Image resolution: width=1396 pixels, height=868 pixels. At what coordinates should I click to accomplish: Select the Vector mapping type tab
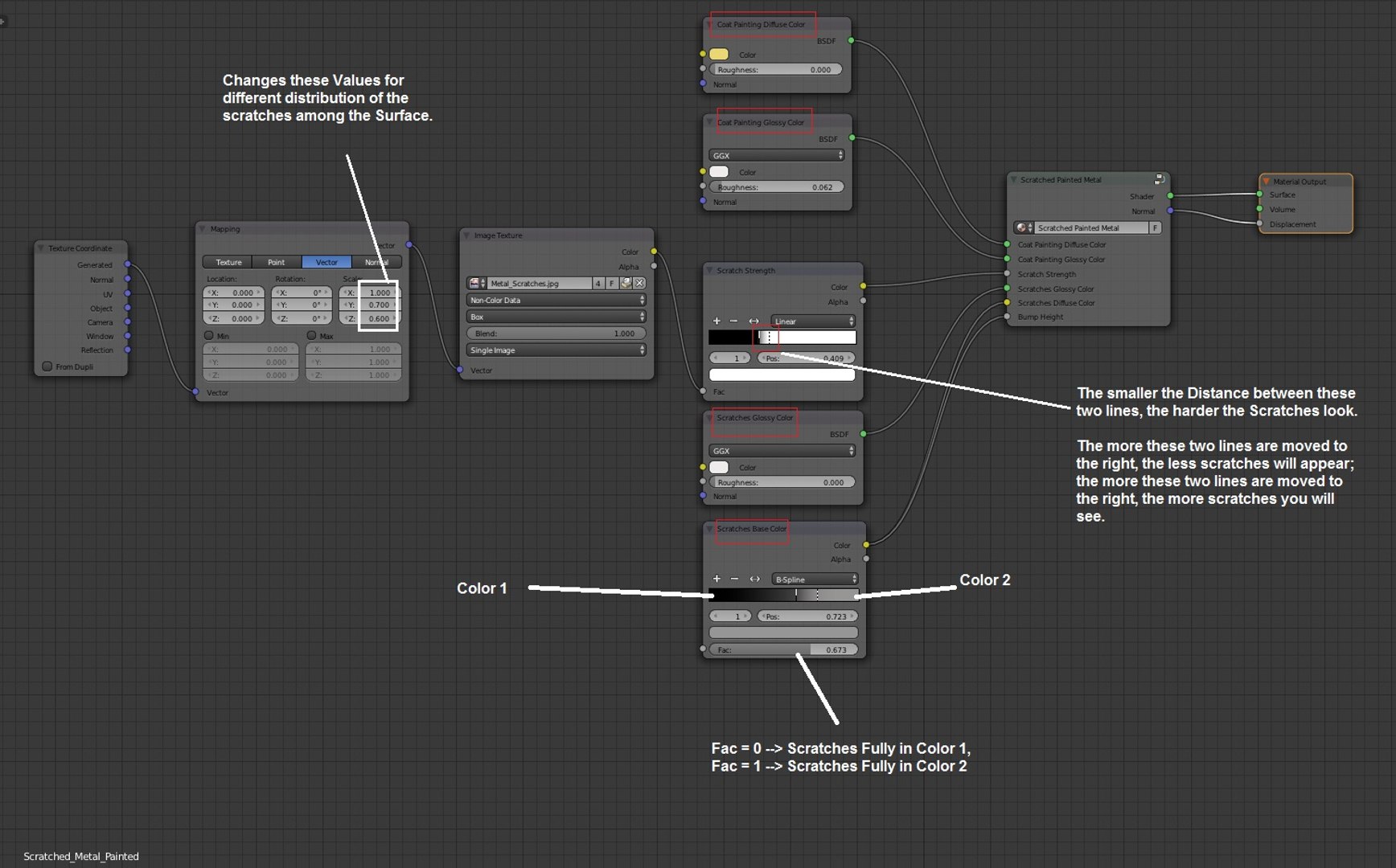326,262
